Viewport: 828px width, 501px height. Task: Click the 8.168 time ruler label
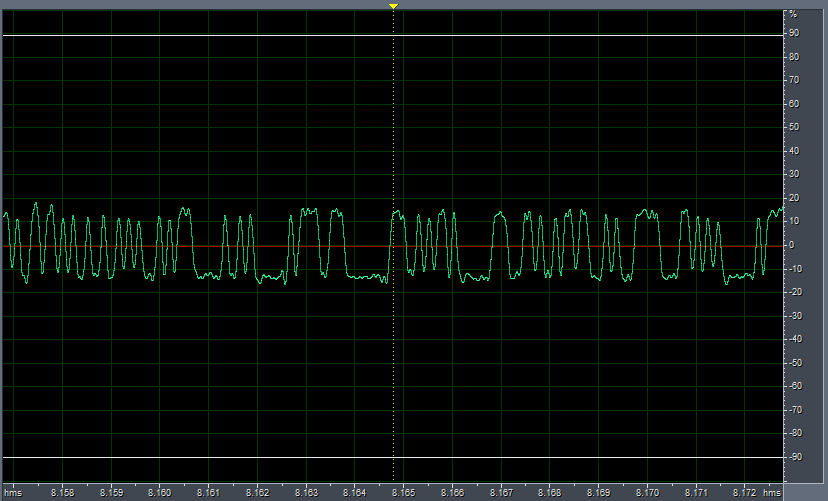click(549, 493)
